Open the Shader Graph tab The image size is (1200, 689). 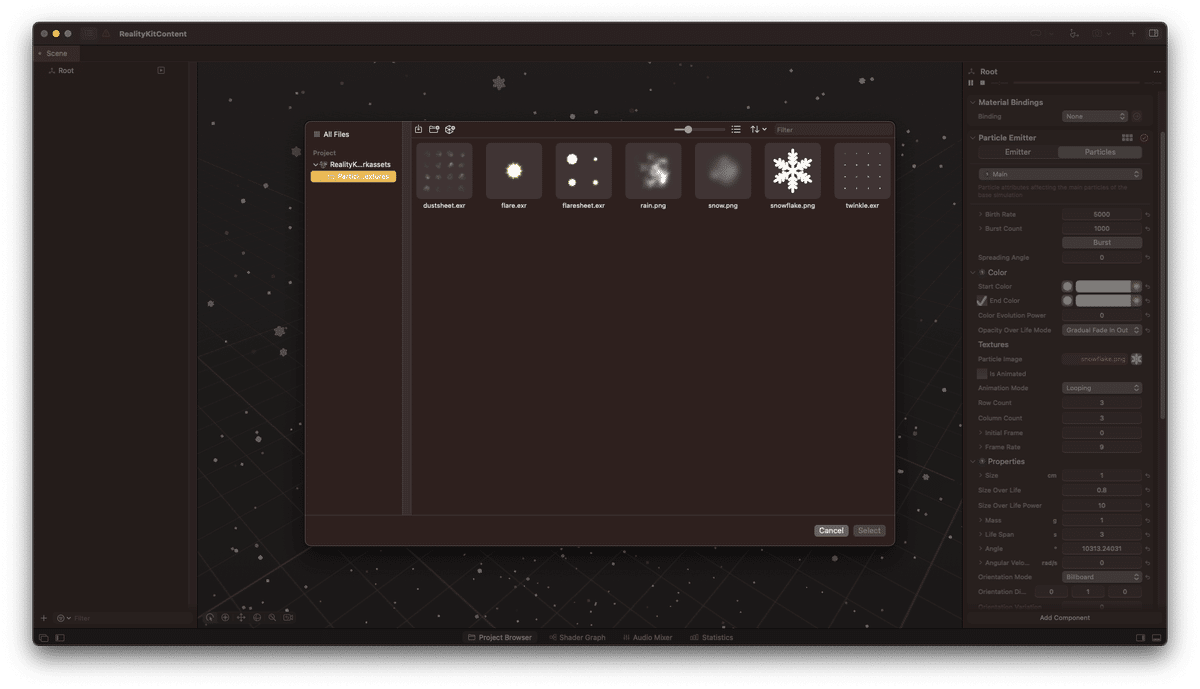tap(577, 637)
